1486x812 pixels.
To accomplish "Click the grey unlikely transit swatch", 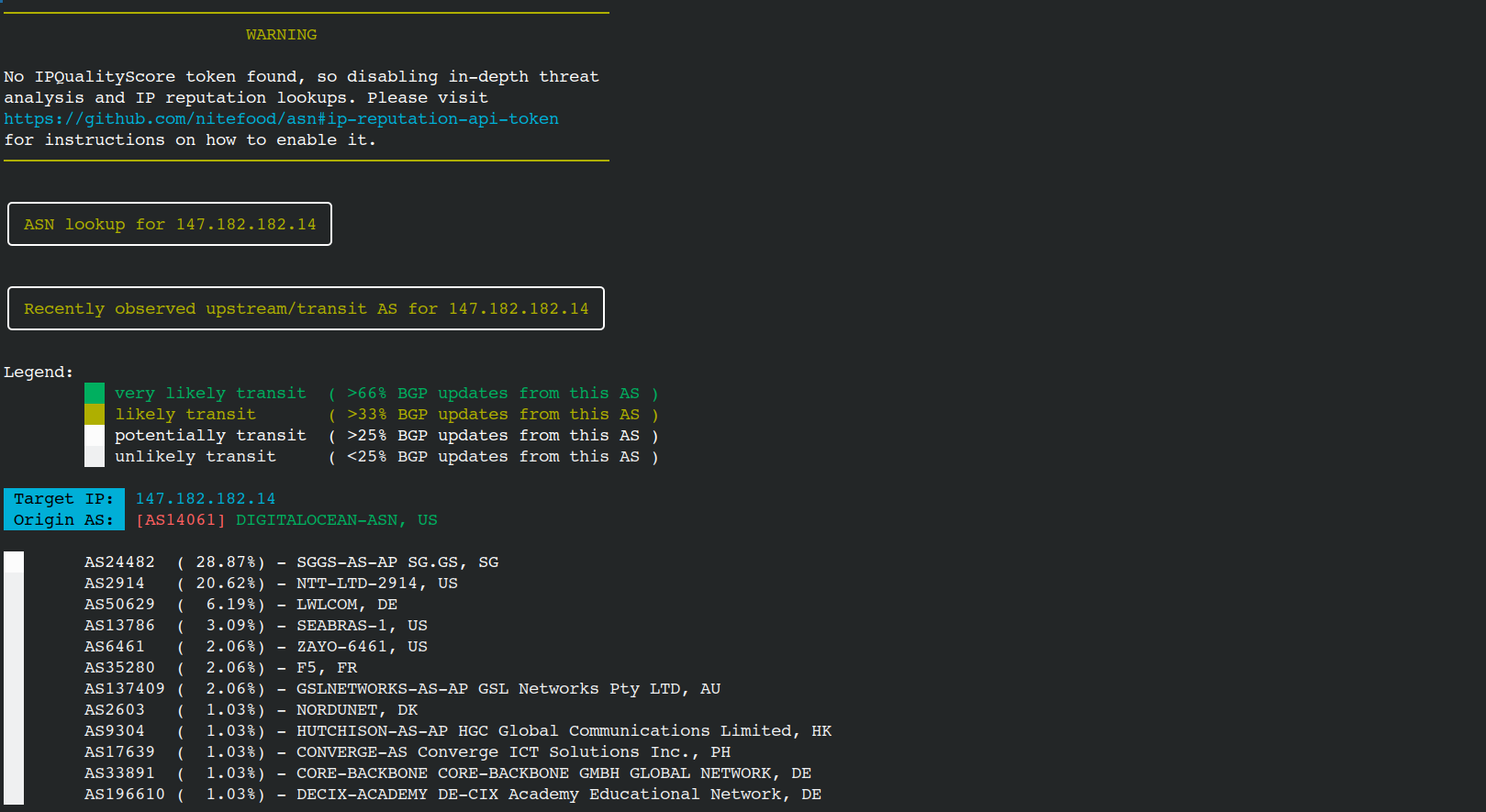I will coord(95,457).
